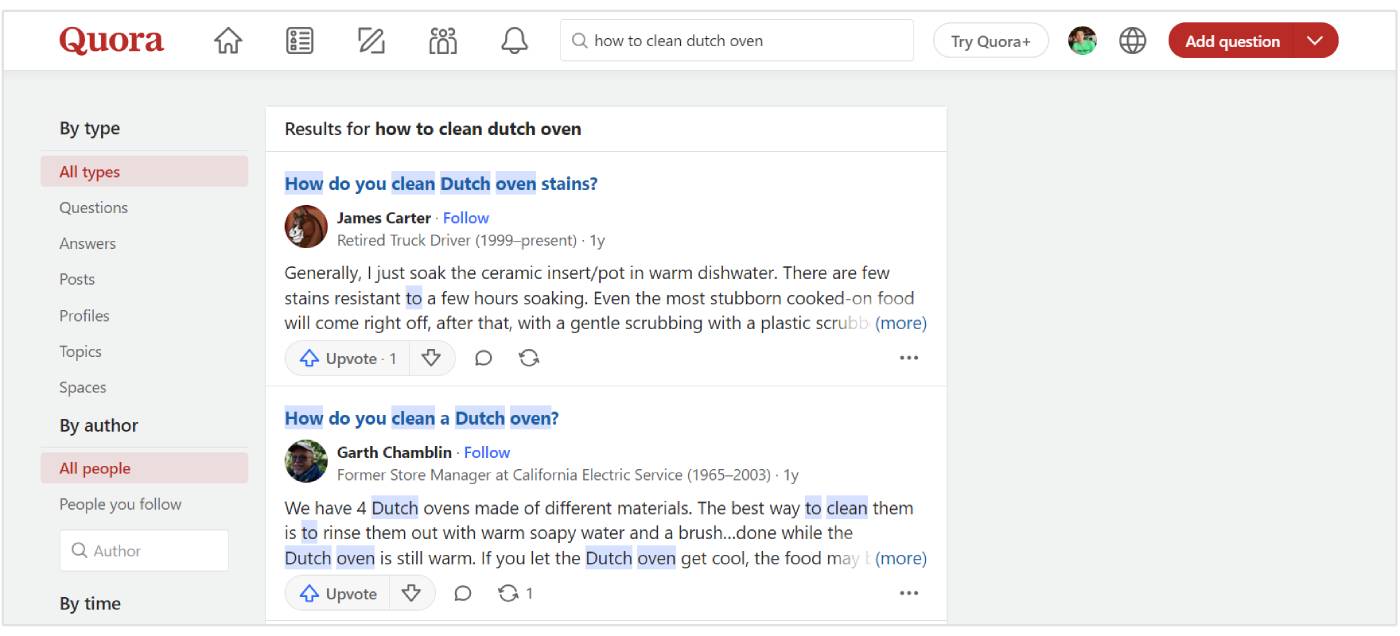Go to Quora Home icon
This screenshot has height=636, width=1400.
coord(228,41)
